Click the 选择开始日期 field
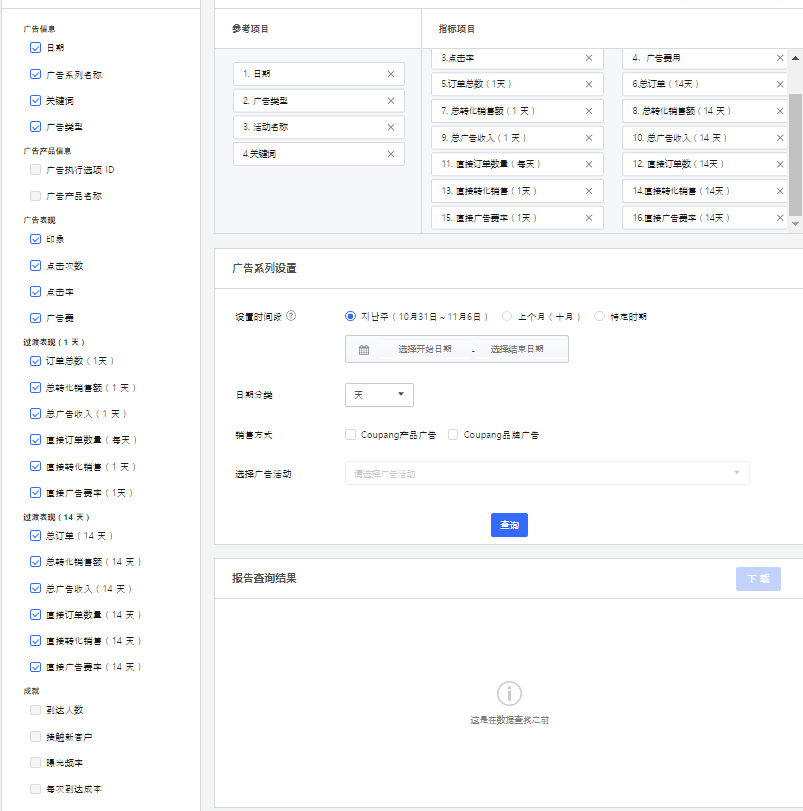The image size is (803, 811). [x=425, y=349]
